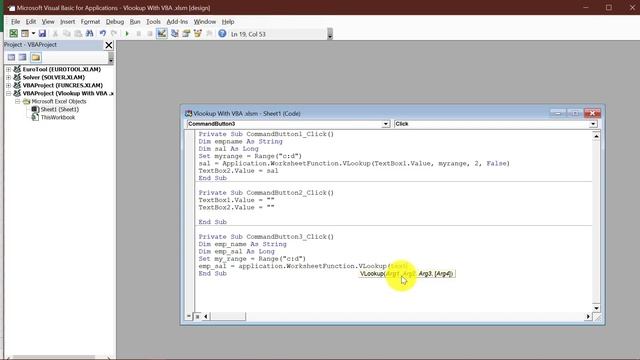
Task: Click the Reset stop icon
Action: [150, 34]
